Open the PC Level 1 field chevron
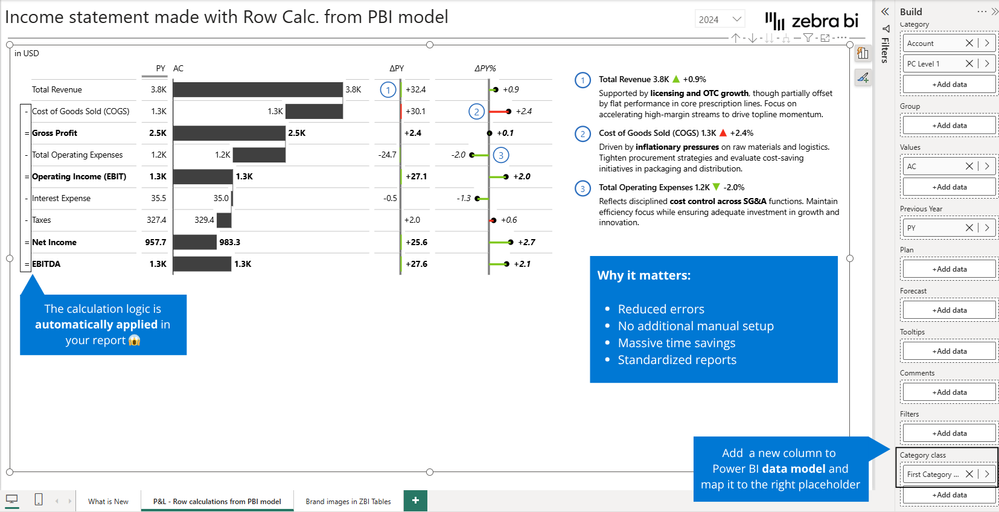This screenshot has width=999, height=512. 987,64
